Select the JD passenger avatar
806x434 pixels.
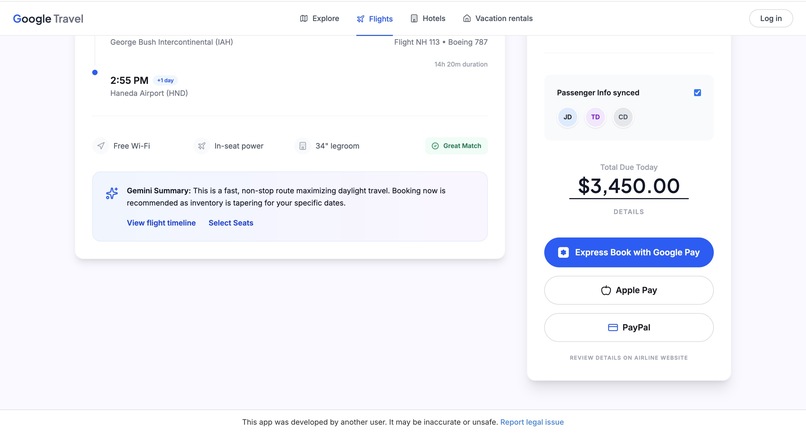567,117
